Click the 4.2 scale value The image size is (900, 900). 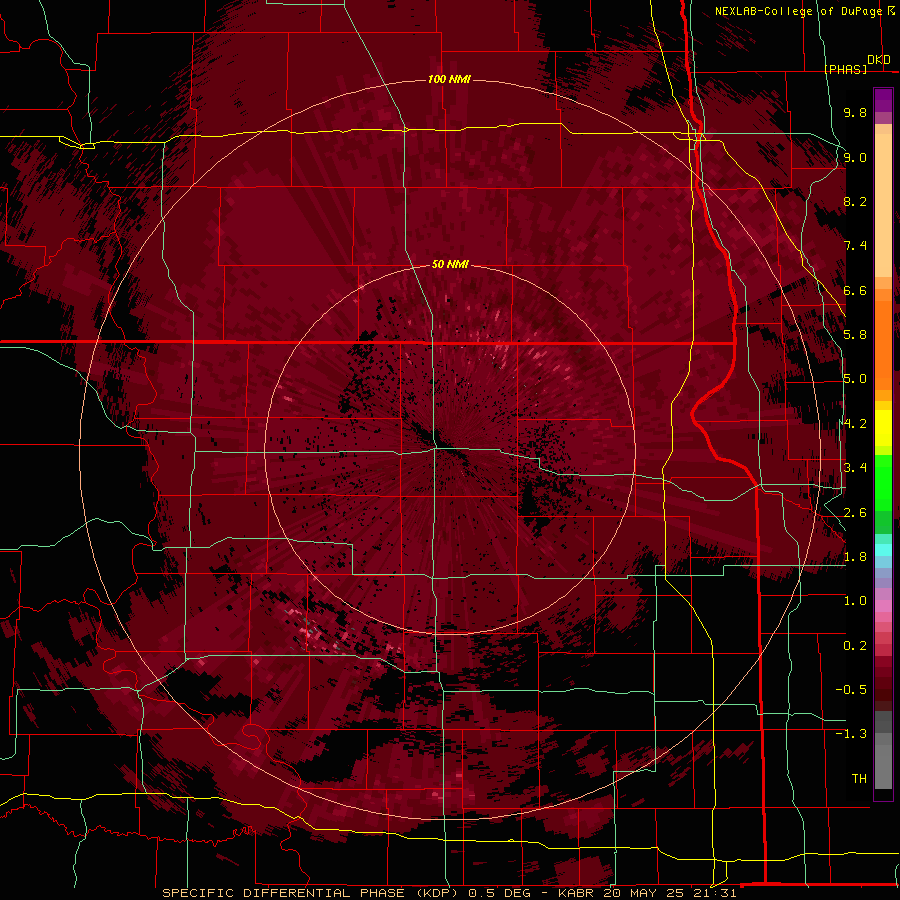855,424
